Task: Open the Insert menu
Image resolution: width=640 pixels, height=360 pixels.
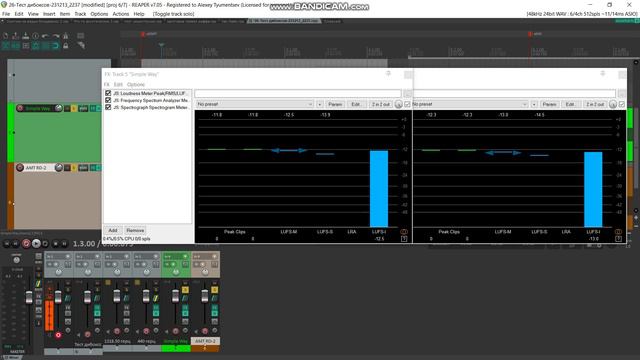Action: [49, 14]
